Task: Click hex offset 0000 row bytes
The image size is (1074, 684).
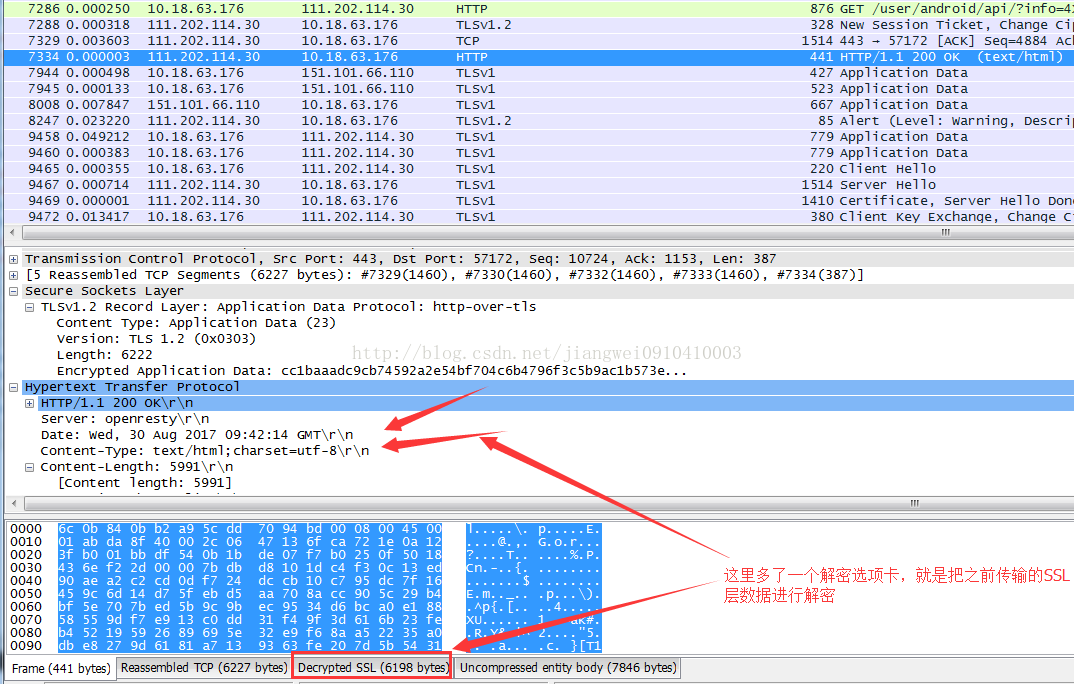Action: coord(250,529)
